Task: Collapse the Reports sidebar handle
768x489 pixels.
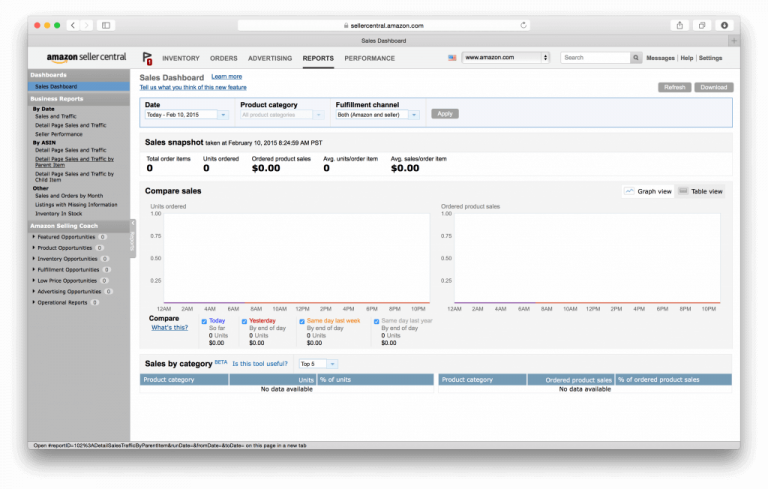Action: [134, 239]
